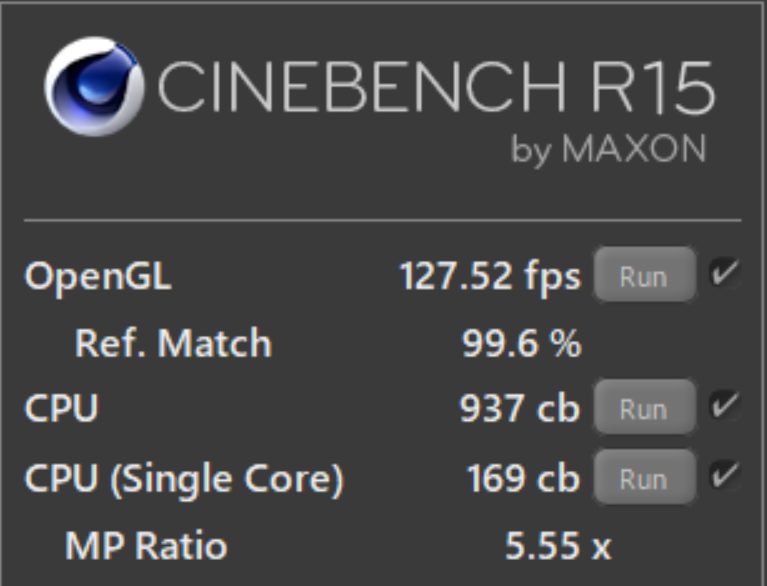The image size is (767, 586).
Task: Run the OpenGL benchmark
Action: point(643,276)
